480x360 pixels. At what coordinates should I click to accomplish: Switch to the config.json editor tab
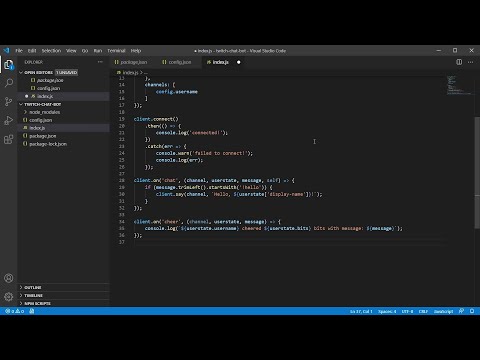[x=177, y=62]
